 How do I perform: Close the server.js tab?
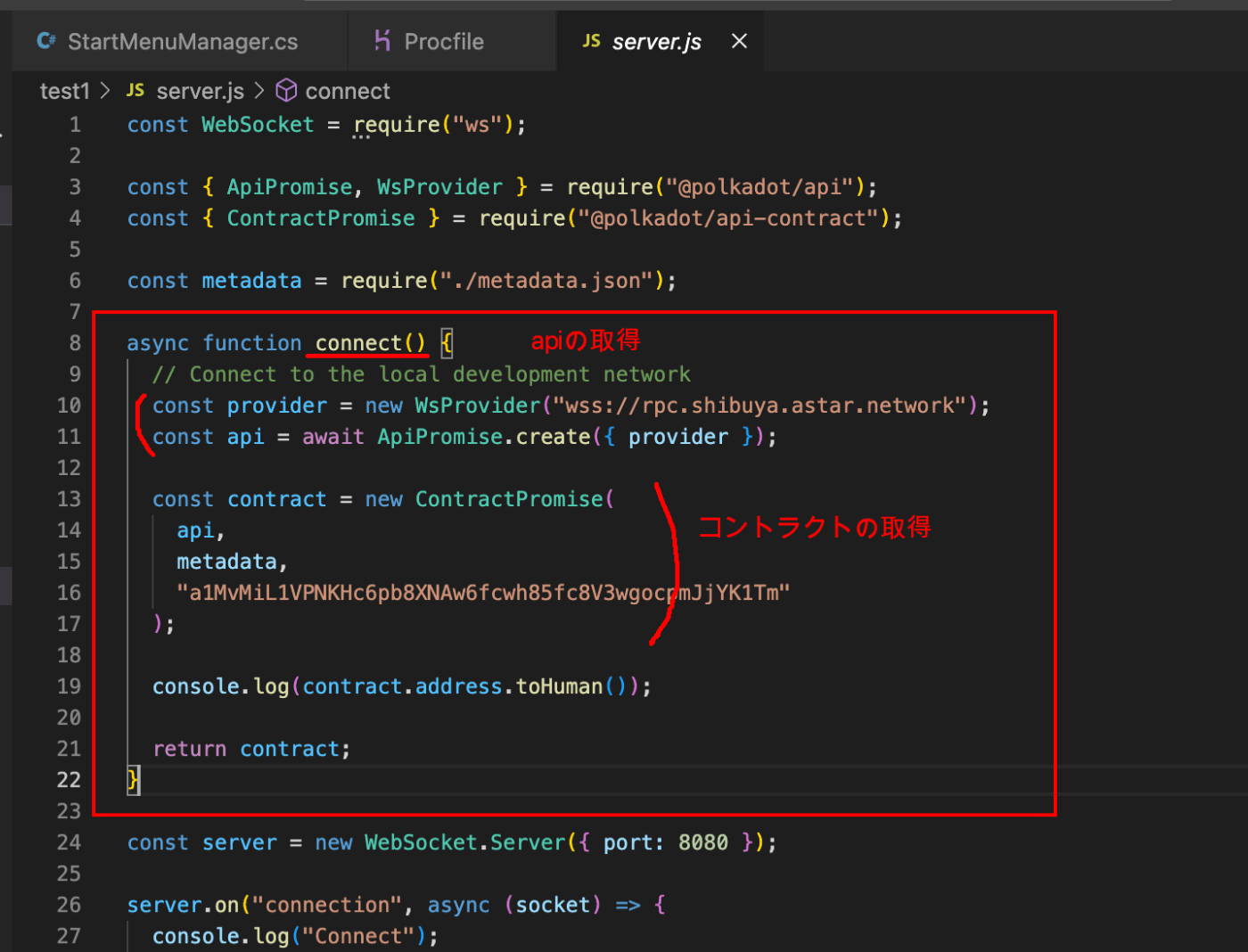[x=739, y=41]
